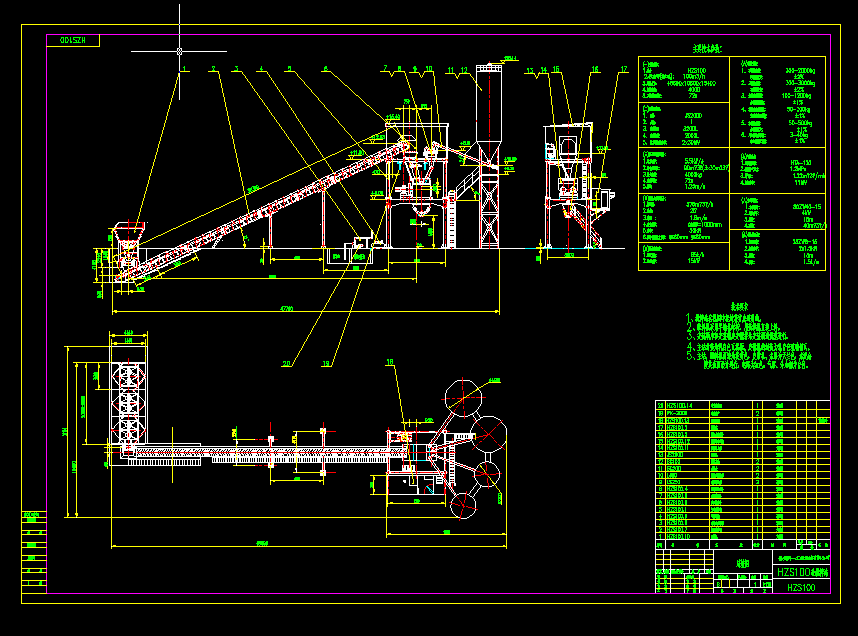Click the specification table heading
858x636 pixels.
(x=707, y=49)
